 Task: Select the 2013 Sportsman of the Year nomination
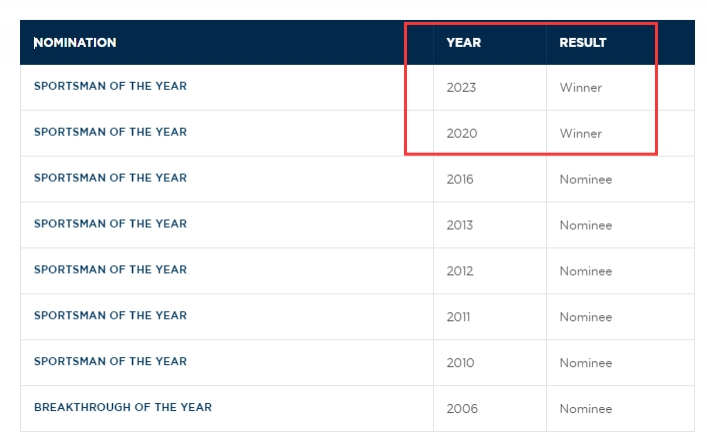(x=110, y=224)
